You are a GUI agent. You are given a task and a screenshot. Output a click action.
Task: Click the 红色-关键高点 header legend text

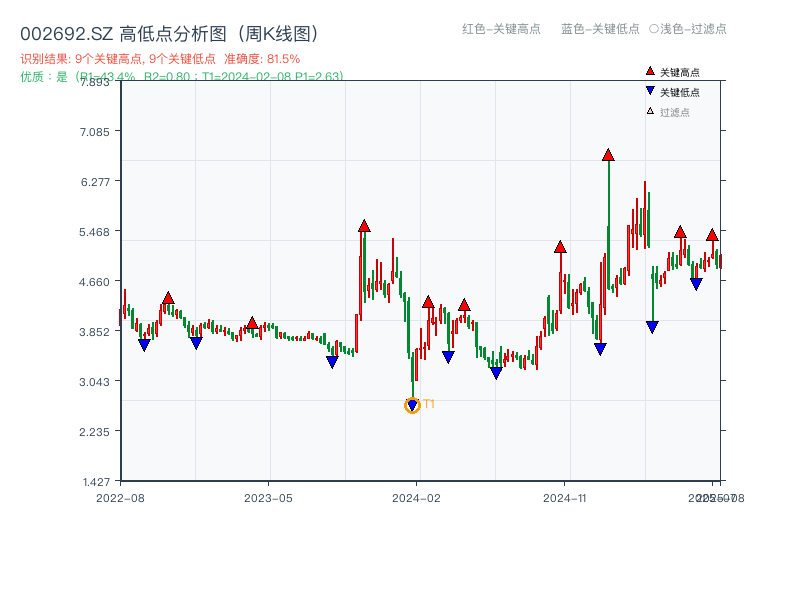pyautogui.click(x=501, y=29)
